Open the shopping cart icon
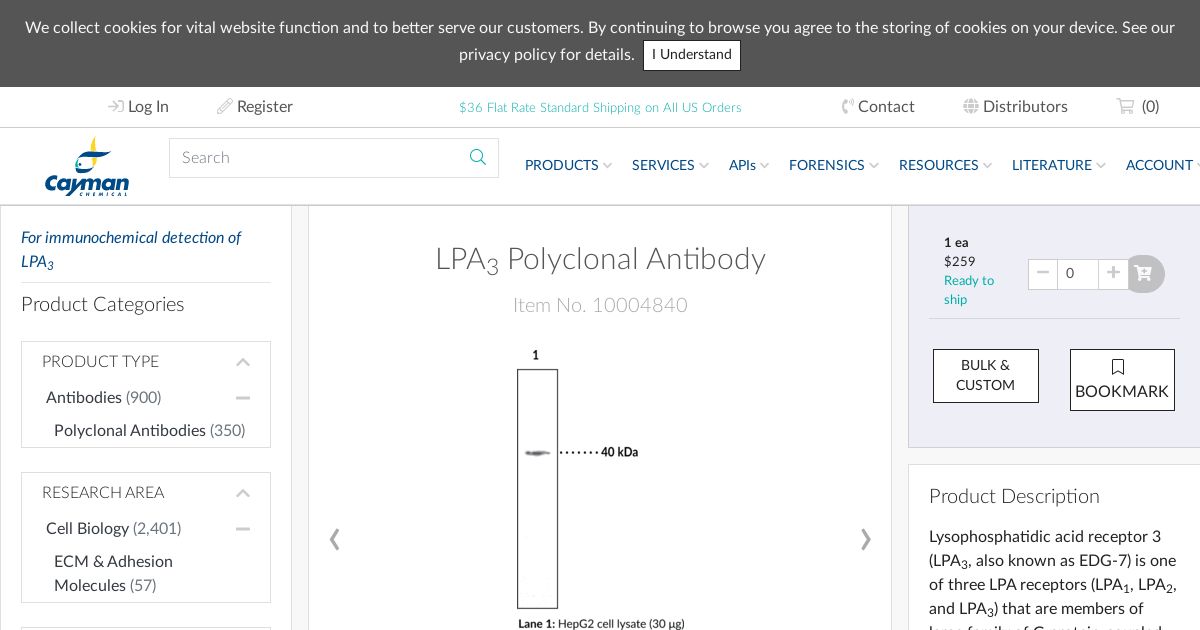This screenshot has height=630, width=1200. pos(1126,106)
